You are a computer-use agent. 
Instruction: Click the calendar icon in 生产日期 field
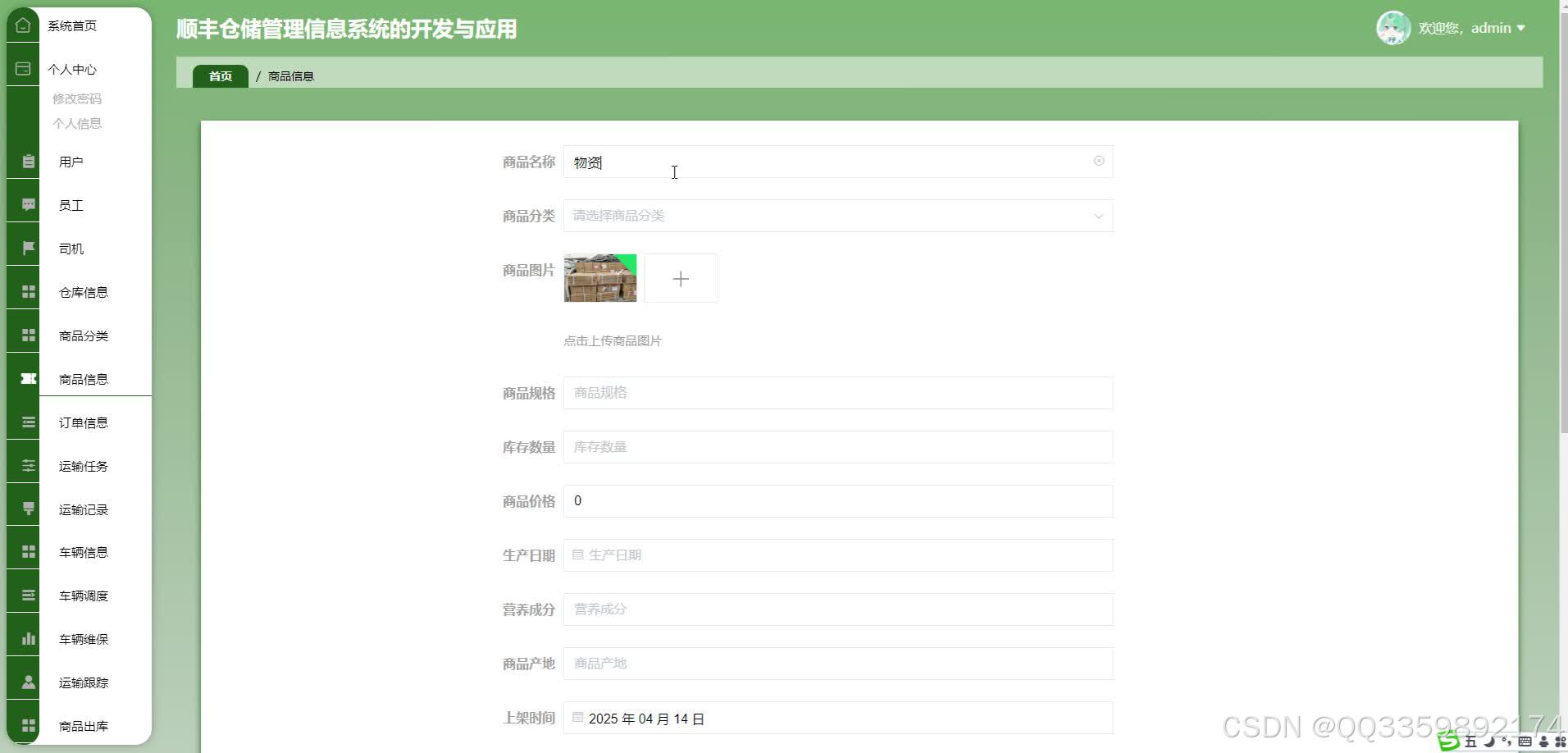coord(577,554)
